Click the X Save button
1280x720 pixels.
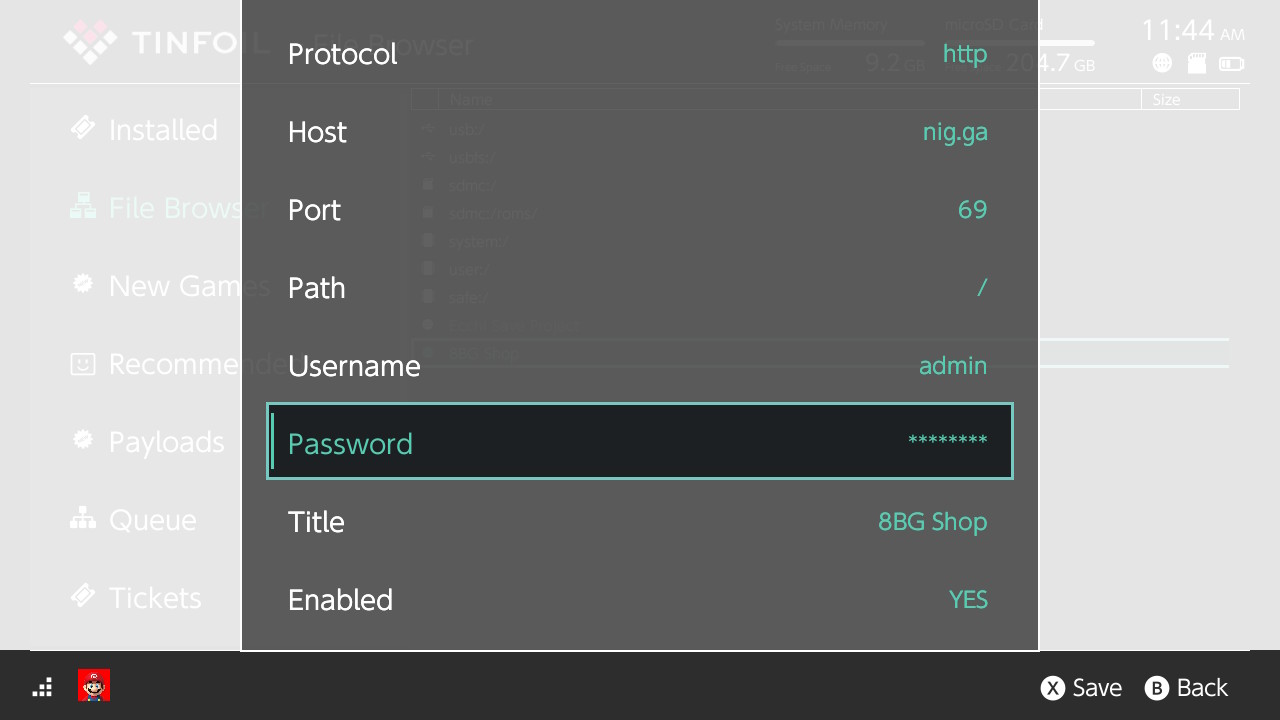click(x=1081, y=687)
